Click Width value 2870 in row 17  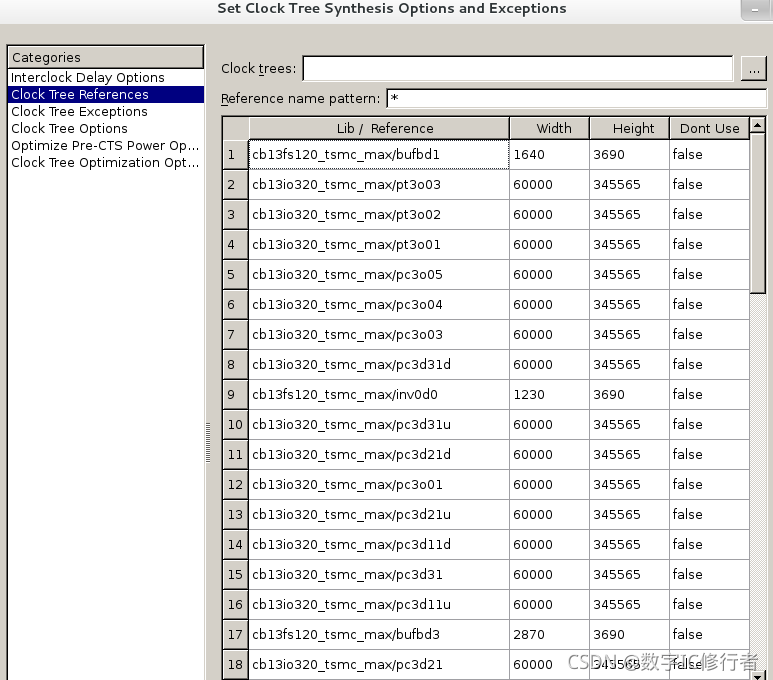549,634
